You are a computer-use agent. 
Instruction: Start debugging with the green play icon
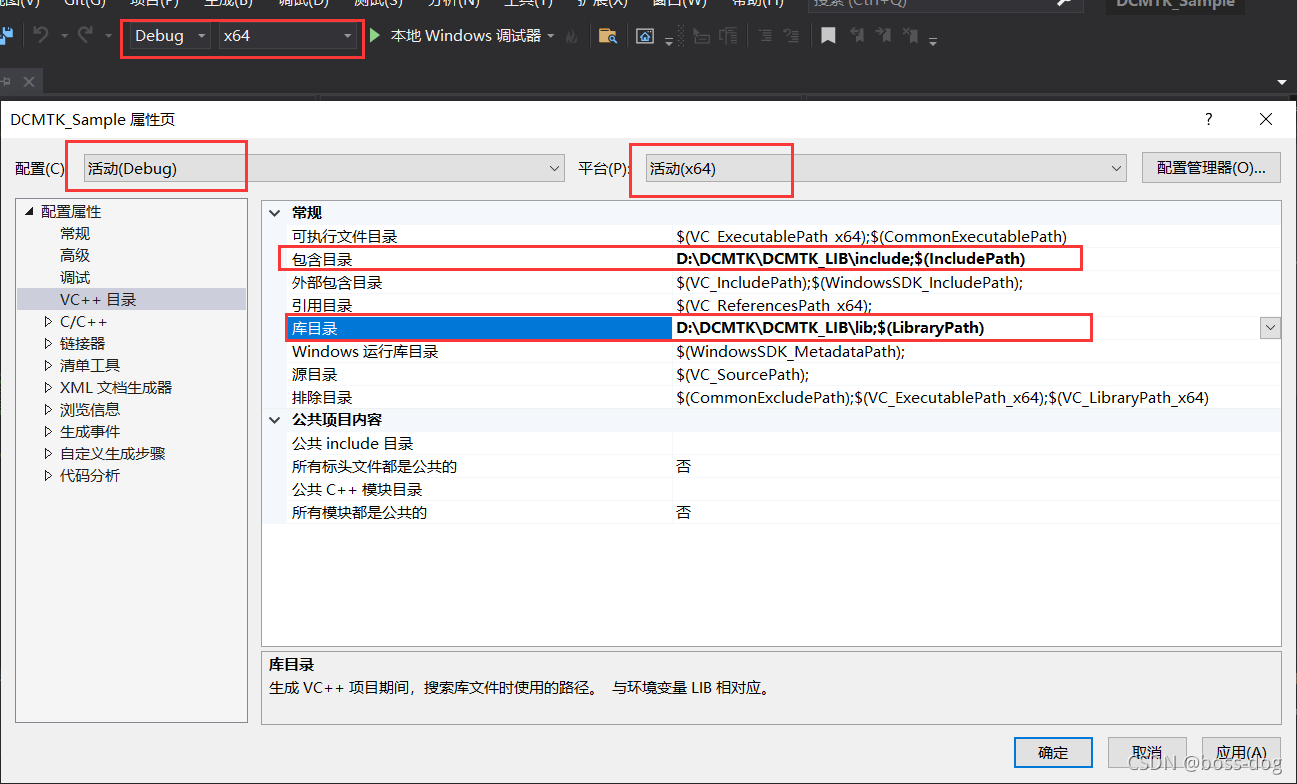(x=375, y=36)
